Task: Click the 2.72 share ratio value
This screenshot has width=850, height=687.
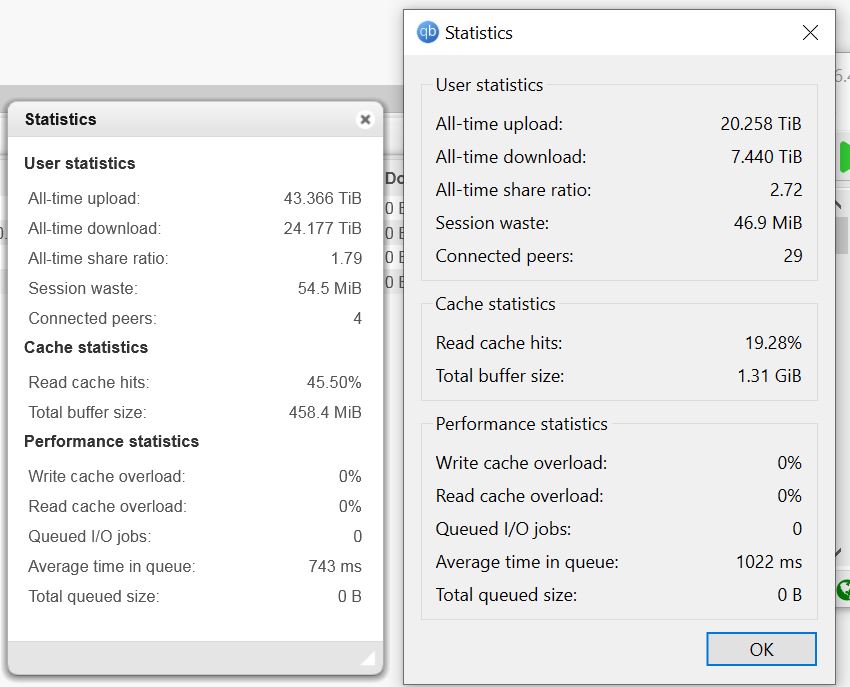Action: tap(786, 190)
